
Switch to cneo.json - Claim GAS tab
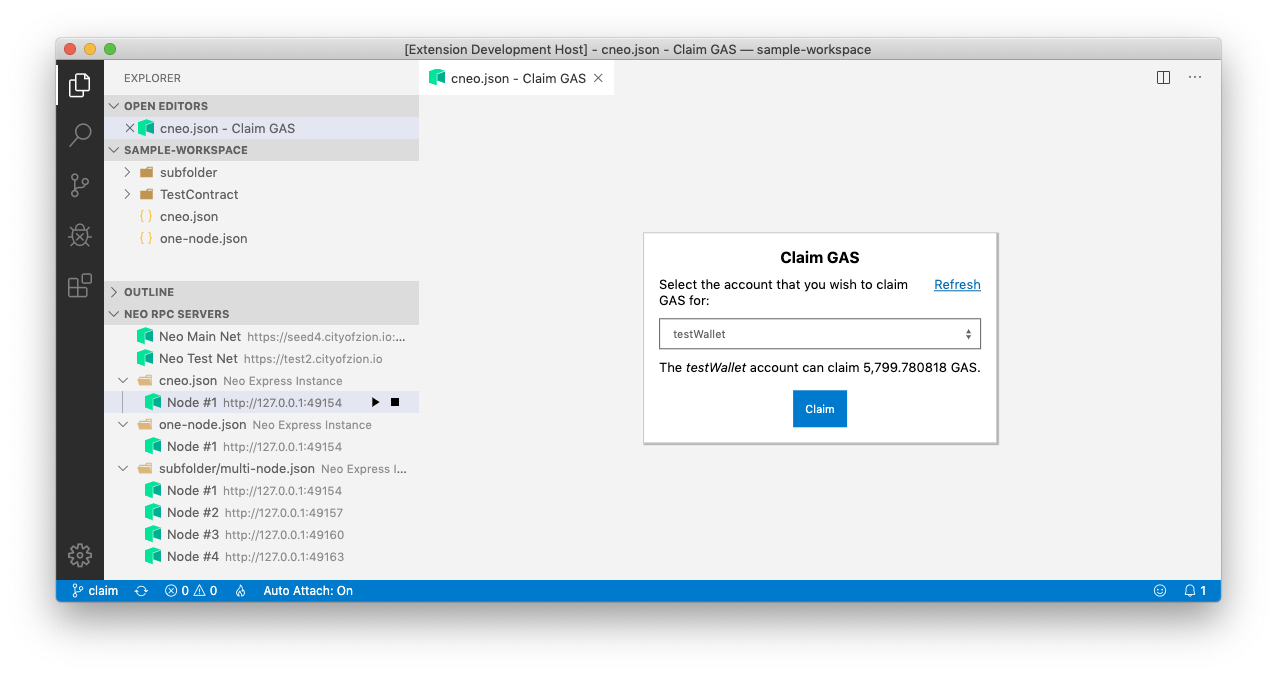(x=516, y=78)
